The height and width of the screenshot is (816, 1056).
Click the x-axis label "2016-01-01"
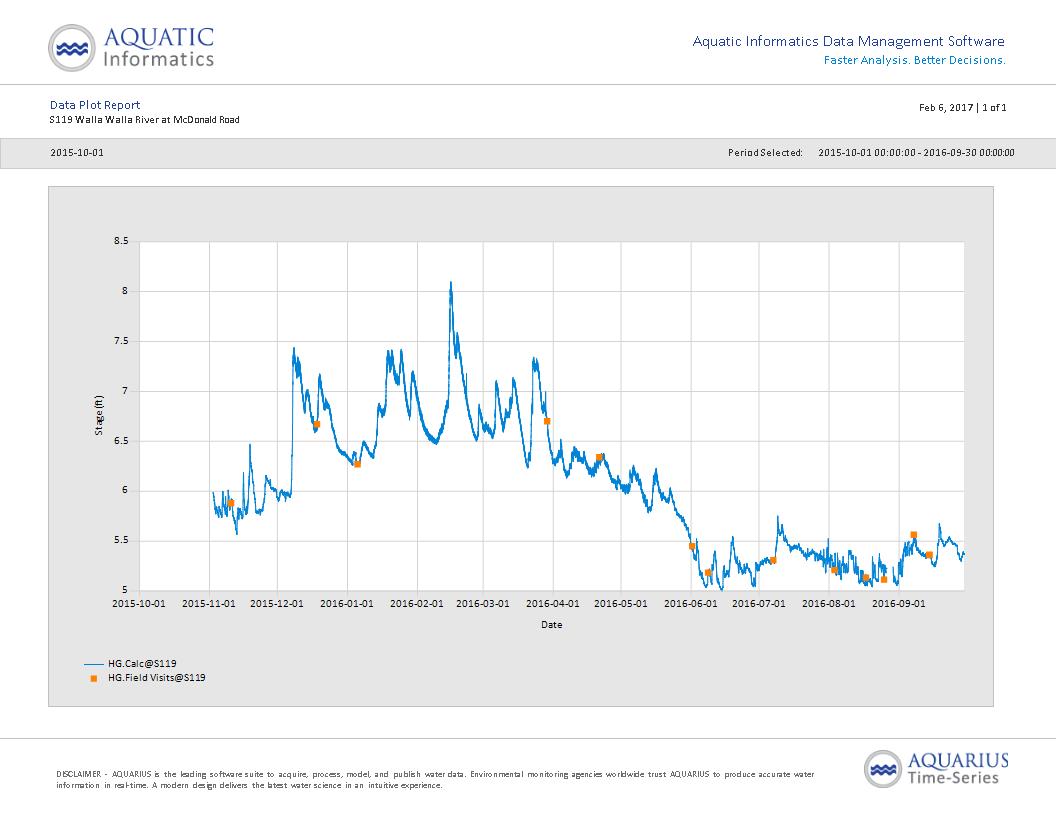point(347,604)
